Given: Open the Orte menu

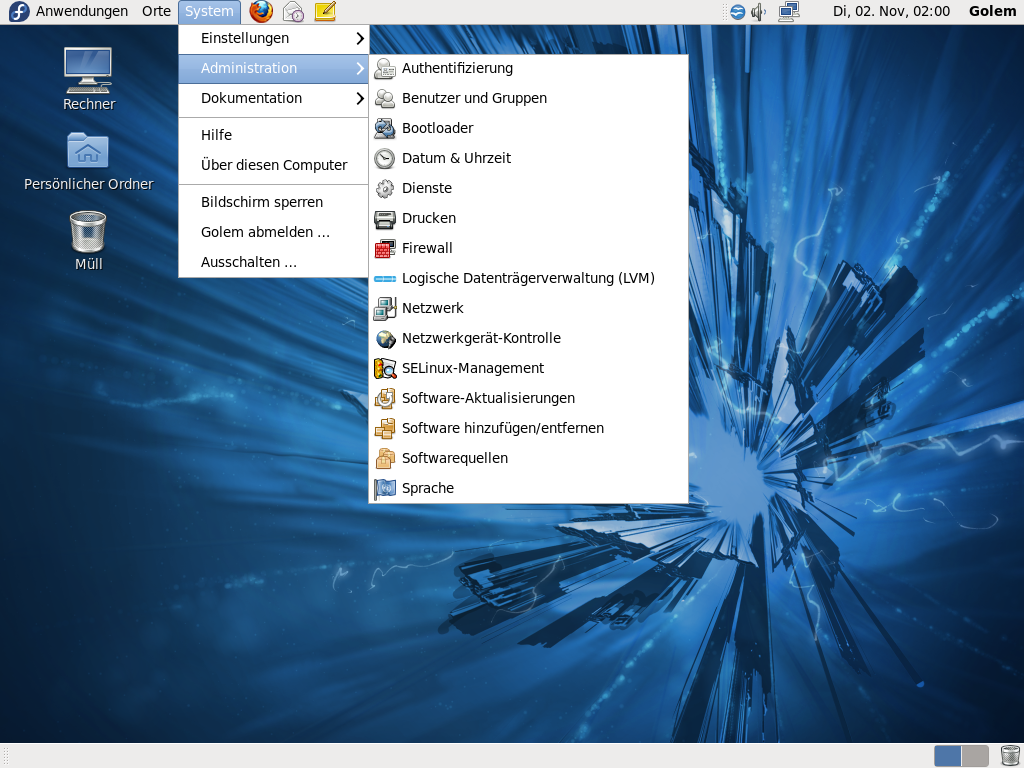Looking at the screenshot, I should click(156, 12).
